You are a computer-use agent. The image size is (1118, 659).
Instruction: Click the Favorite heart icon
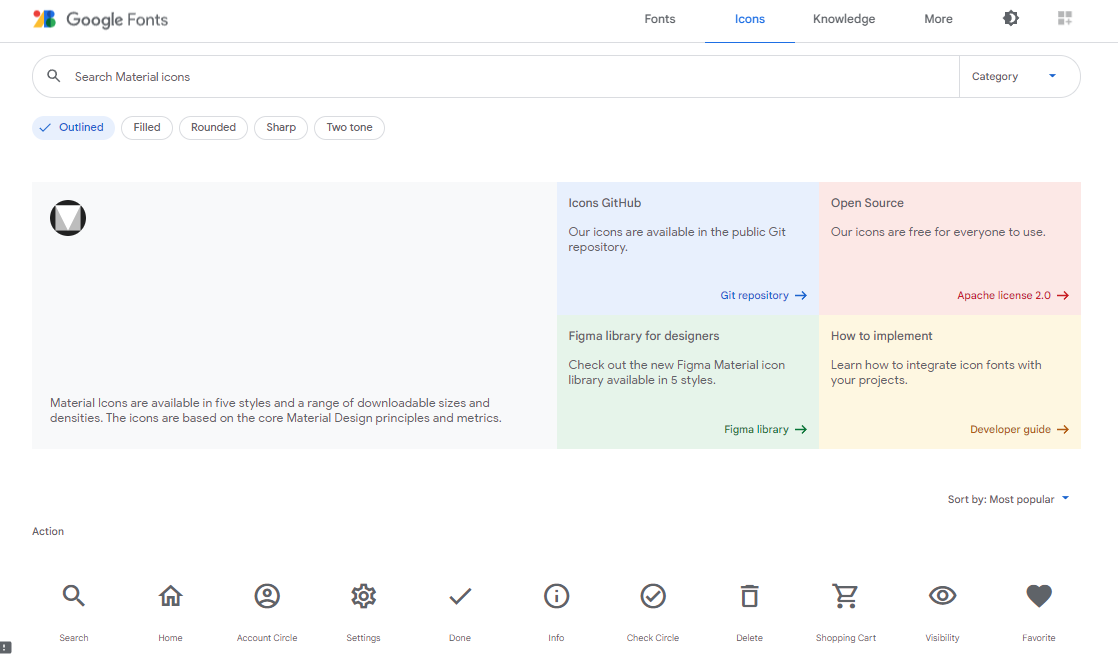pos(1039,597)
